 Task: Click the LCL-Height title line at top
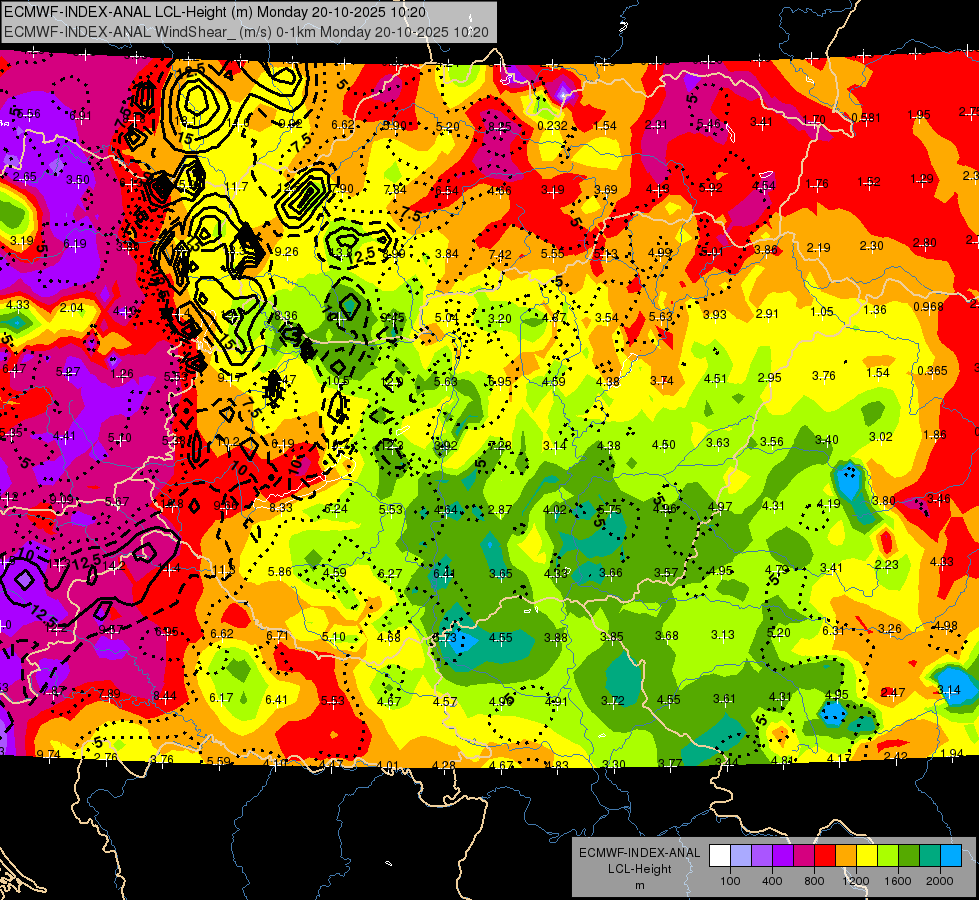point(215,12)
